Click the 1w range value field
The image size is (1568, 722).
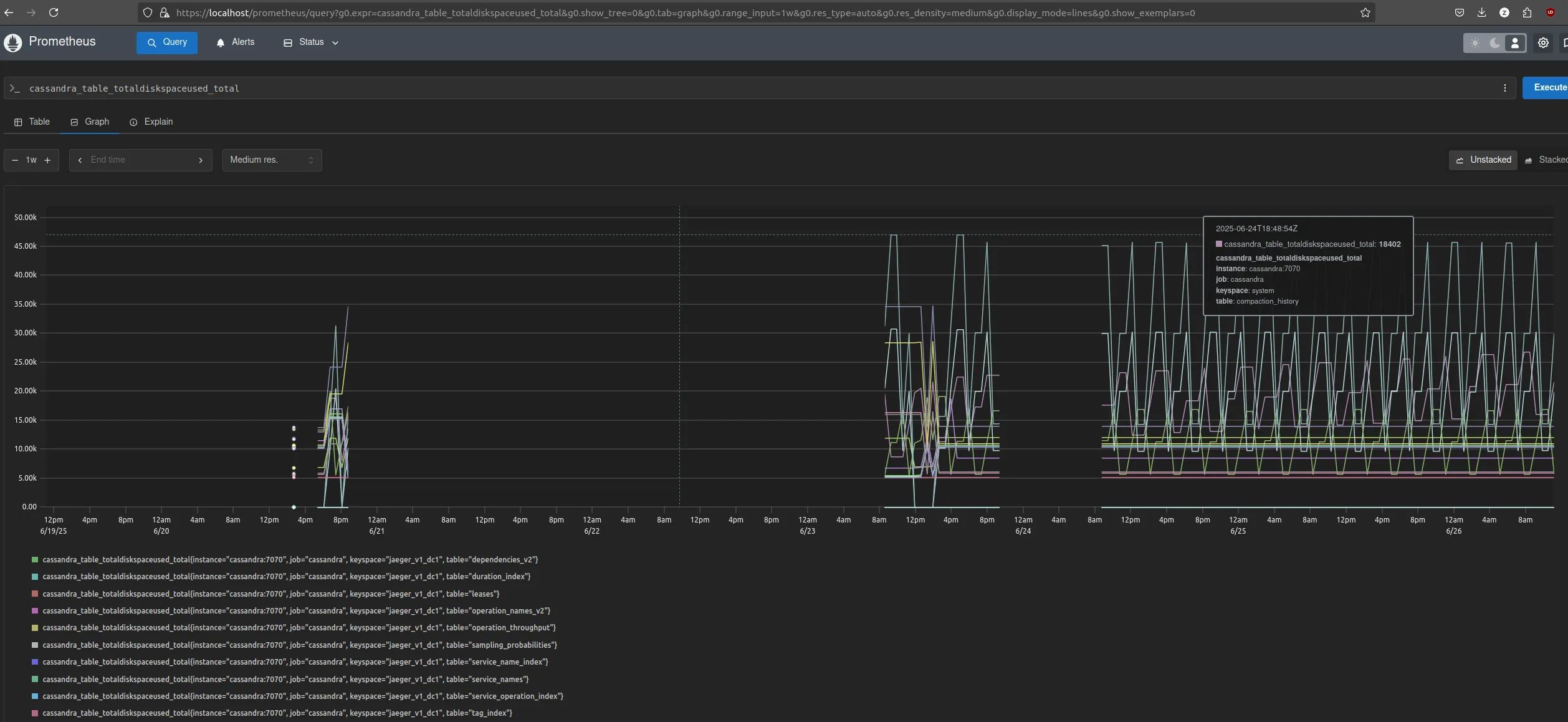click(31, 160)
